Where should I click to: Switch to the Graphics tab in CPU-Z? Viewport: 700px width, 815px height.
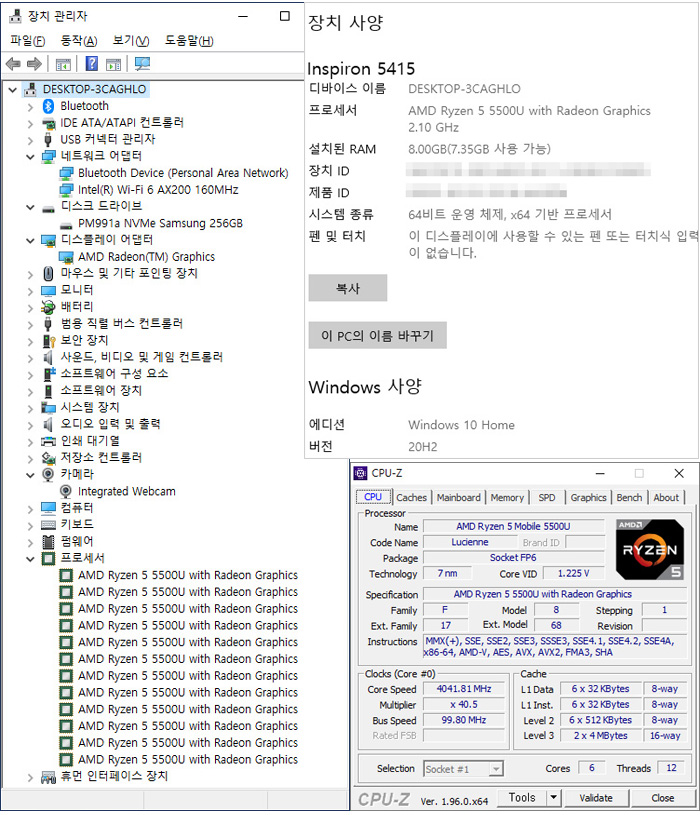coord(588,497)
